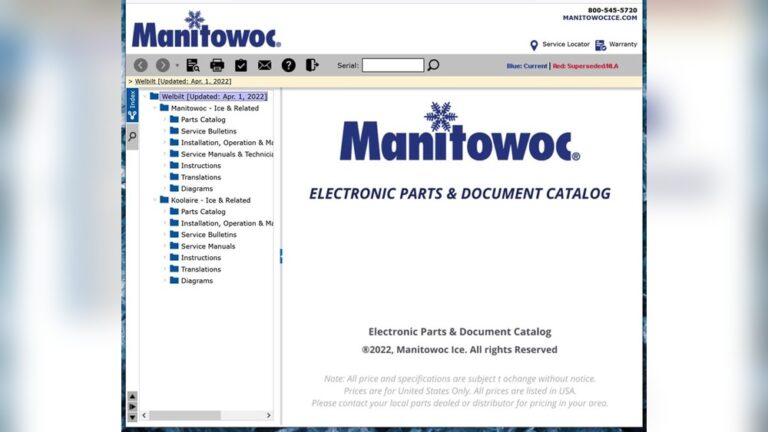This screenshot has height=432, width=768.
Task: Open the document search toolbar icon
Action: pos(193,65)
